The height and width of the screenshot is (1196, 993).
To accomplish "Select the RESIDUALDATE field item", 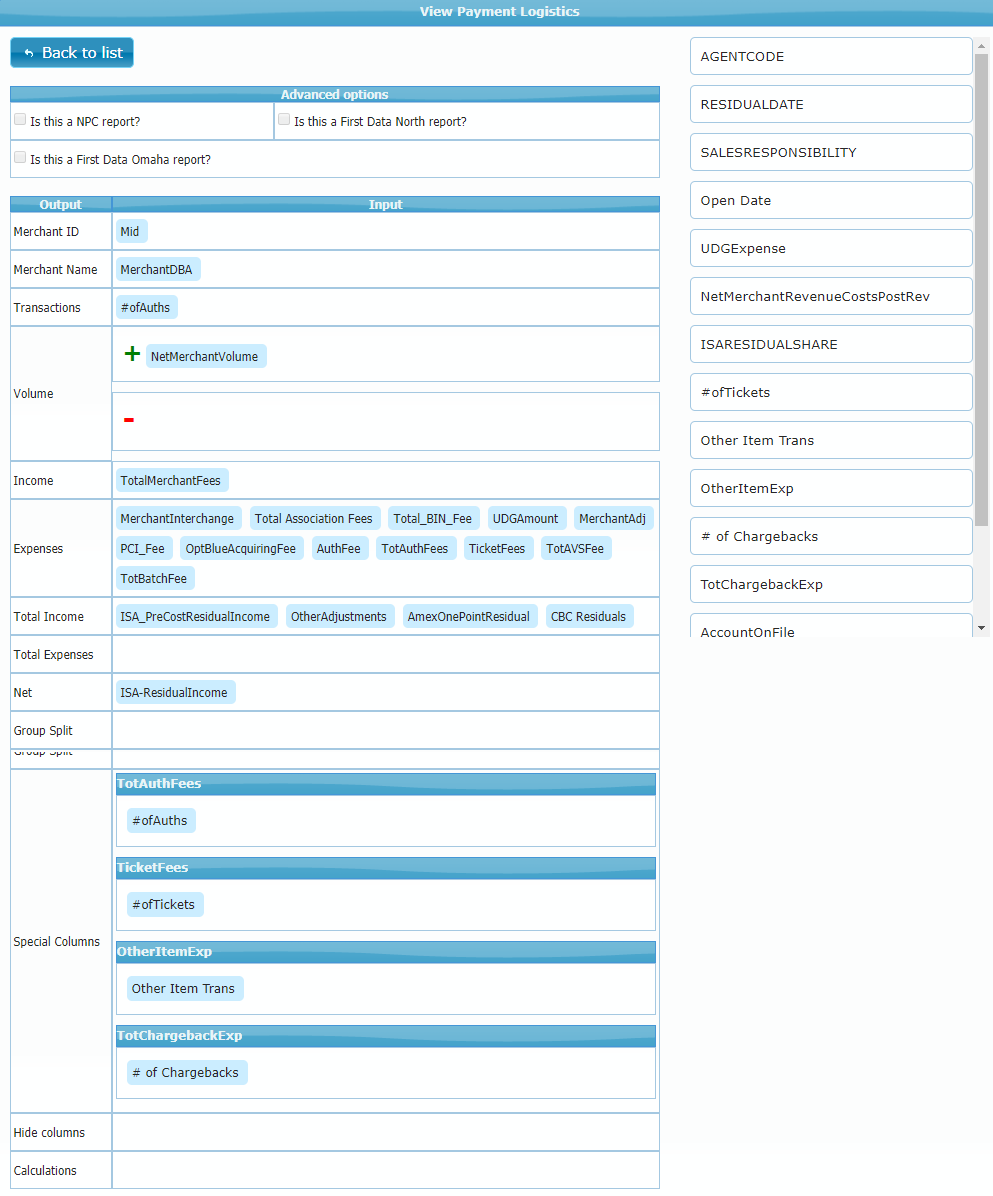I will [830, 105].
